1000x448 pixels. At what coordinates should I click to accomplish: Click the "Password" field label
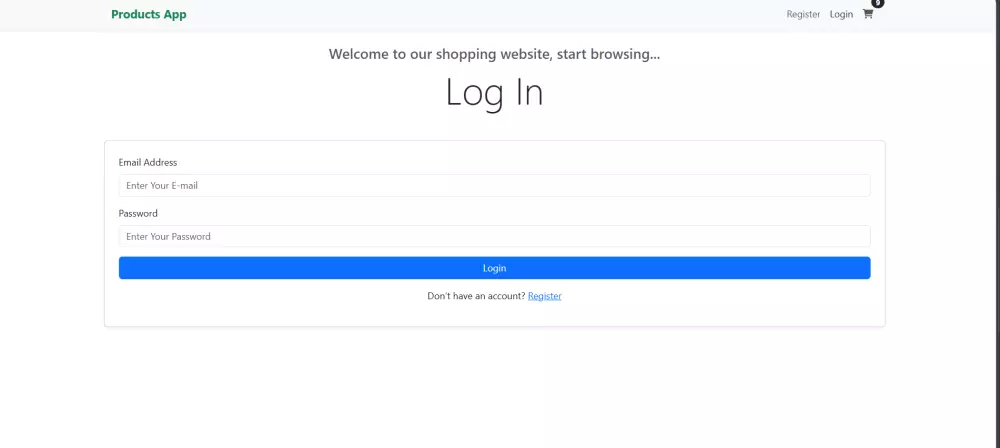pyautogui.click(x=138, y=213)
